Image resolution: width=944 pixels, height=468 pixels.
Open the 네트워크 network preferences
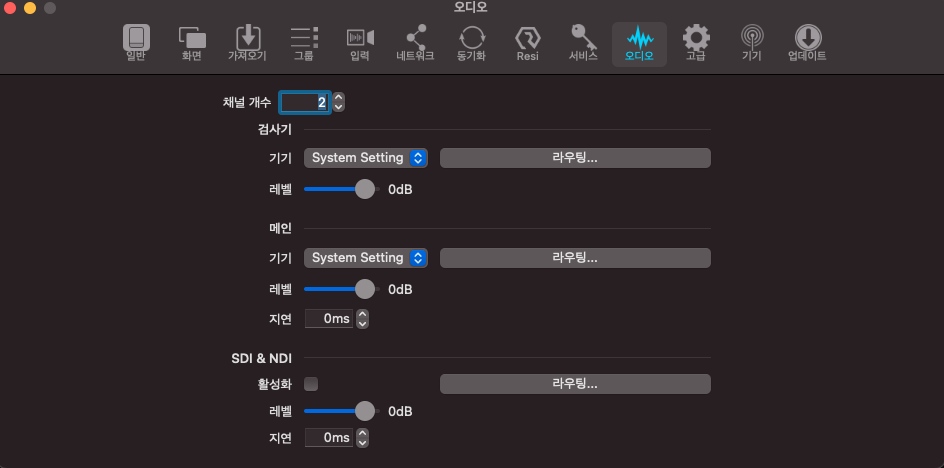[x=415, y=44]
